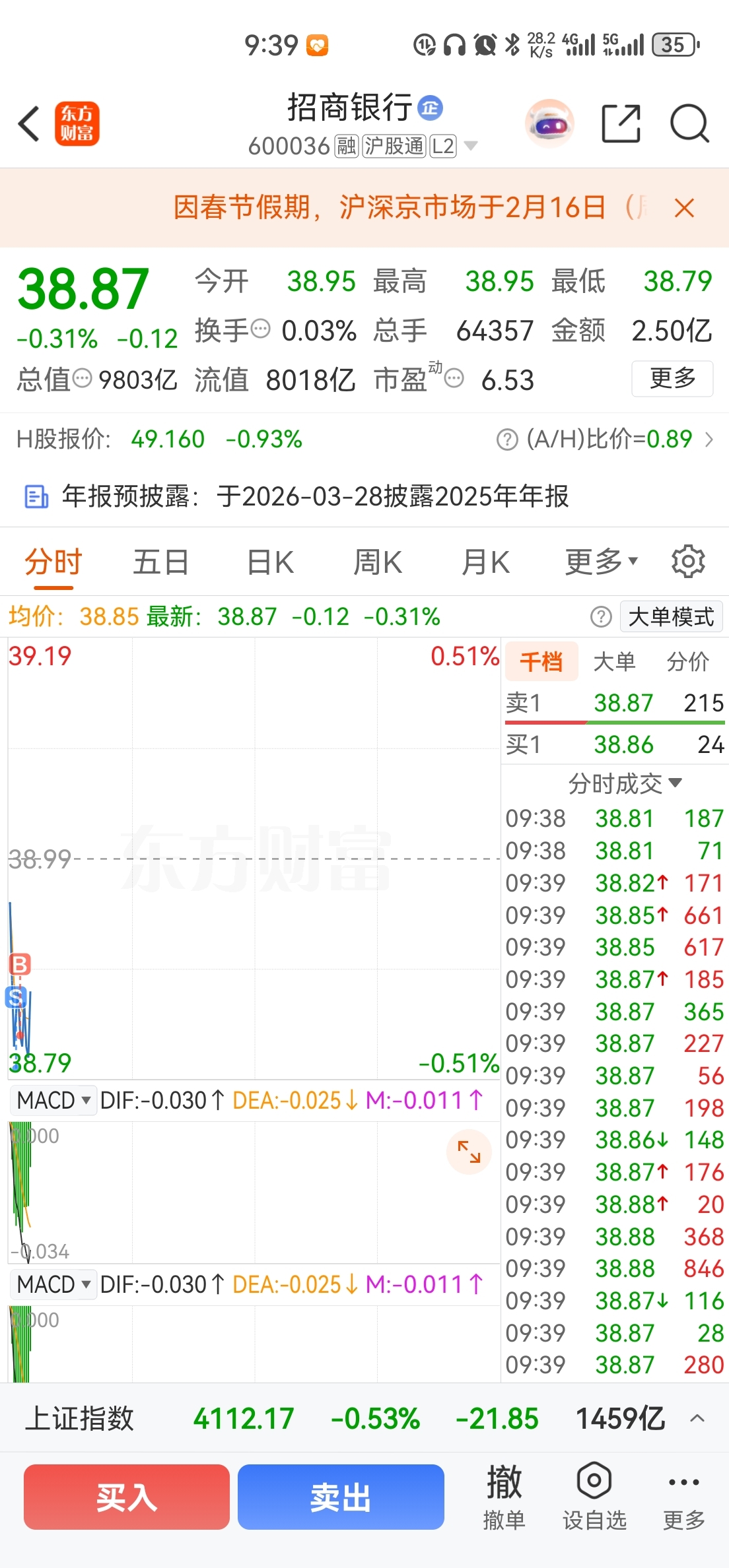The width and height of the screenshot is (729, 1568).
Task: Select the 千档 tab
Action: (x=541, y=661)
